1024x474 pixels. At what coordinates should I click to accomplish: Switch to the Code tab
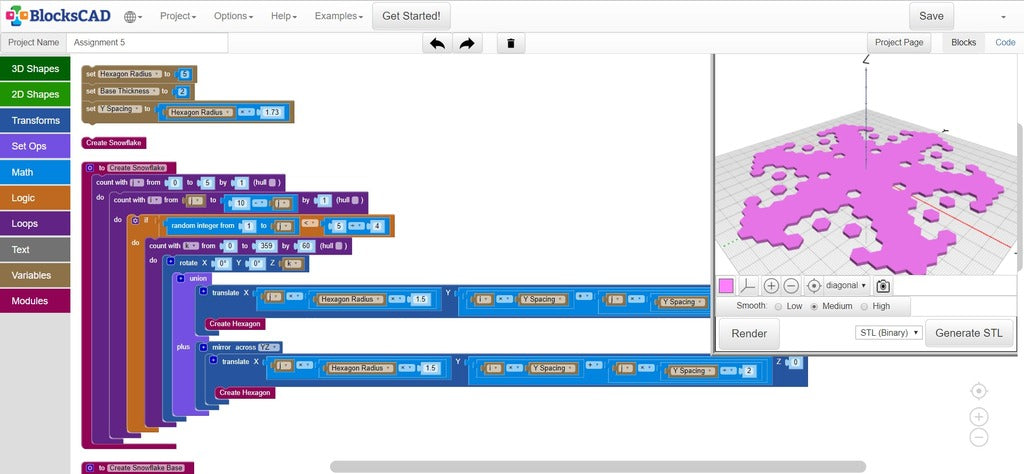(x=1004, y=43)
